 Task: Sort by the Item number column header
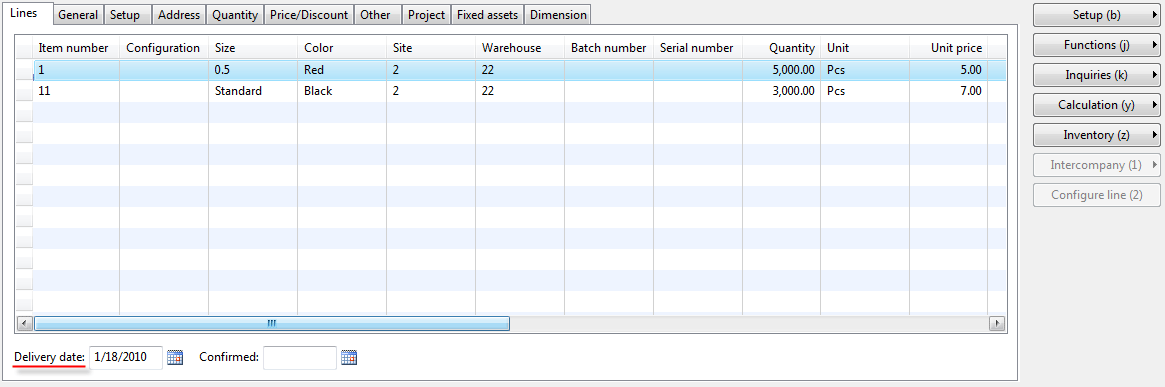77,48
